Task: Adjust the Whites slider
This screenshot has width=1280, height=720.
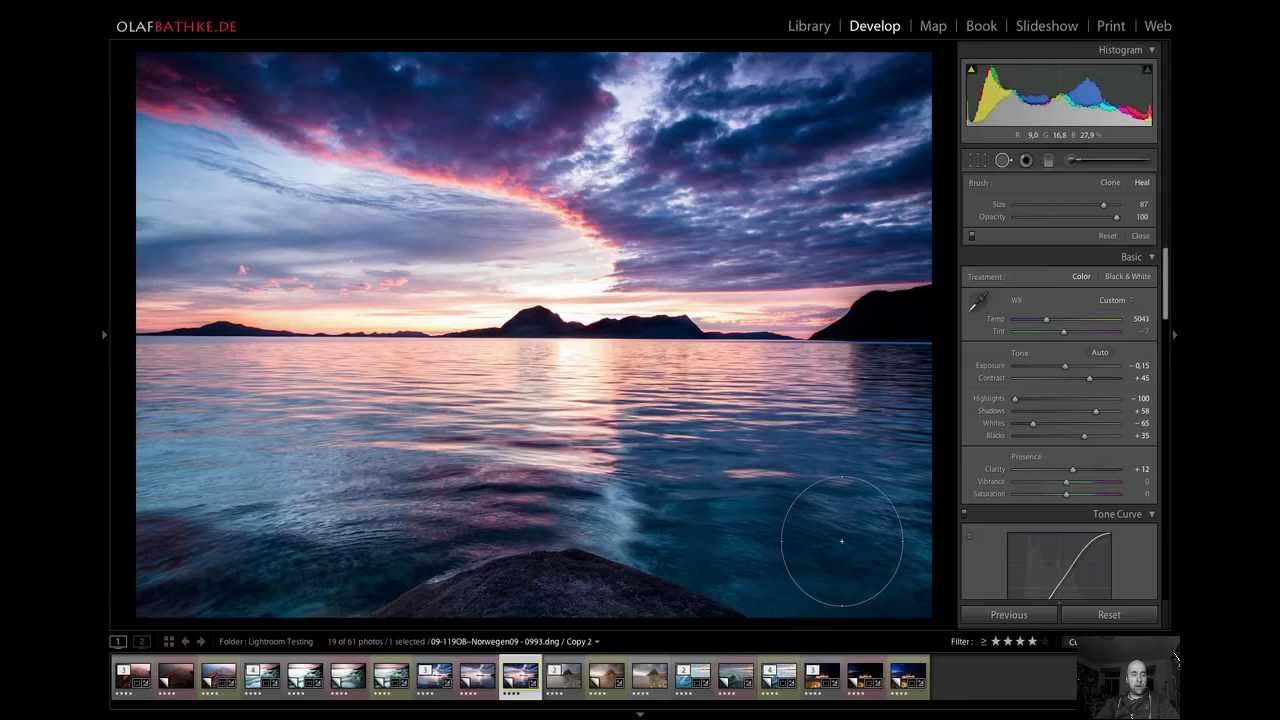Action: tap(1066, 423)
